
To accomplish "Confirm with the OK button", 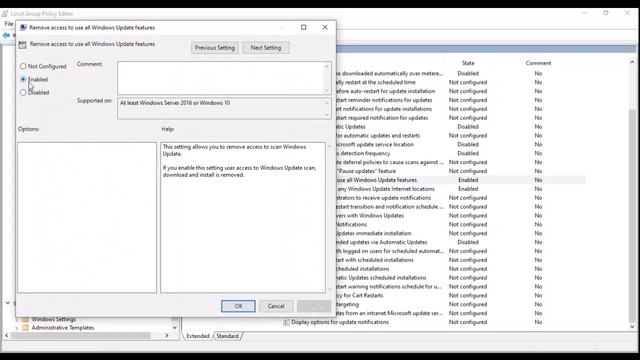I will [x=238, y=306].
